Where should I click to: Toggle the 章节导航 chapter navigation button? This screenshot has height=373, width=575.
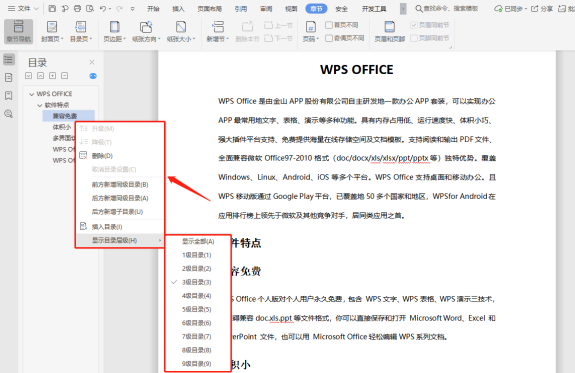(18, 31)
